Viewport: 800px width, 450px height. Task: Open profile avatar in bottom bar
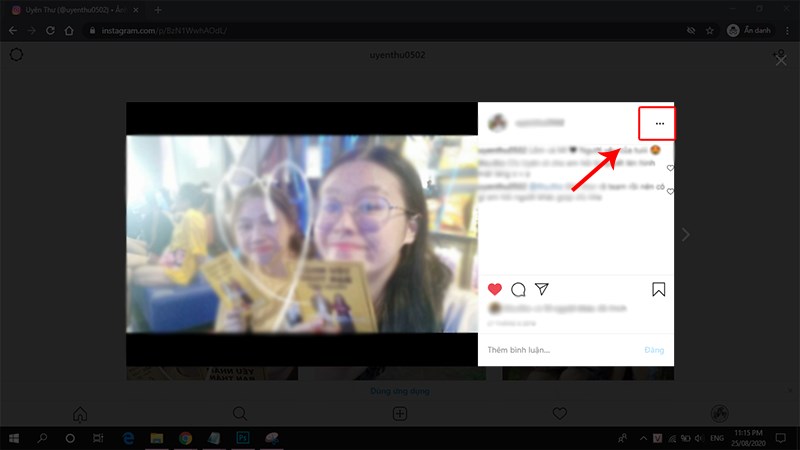click(x=719, y=414)
